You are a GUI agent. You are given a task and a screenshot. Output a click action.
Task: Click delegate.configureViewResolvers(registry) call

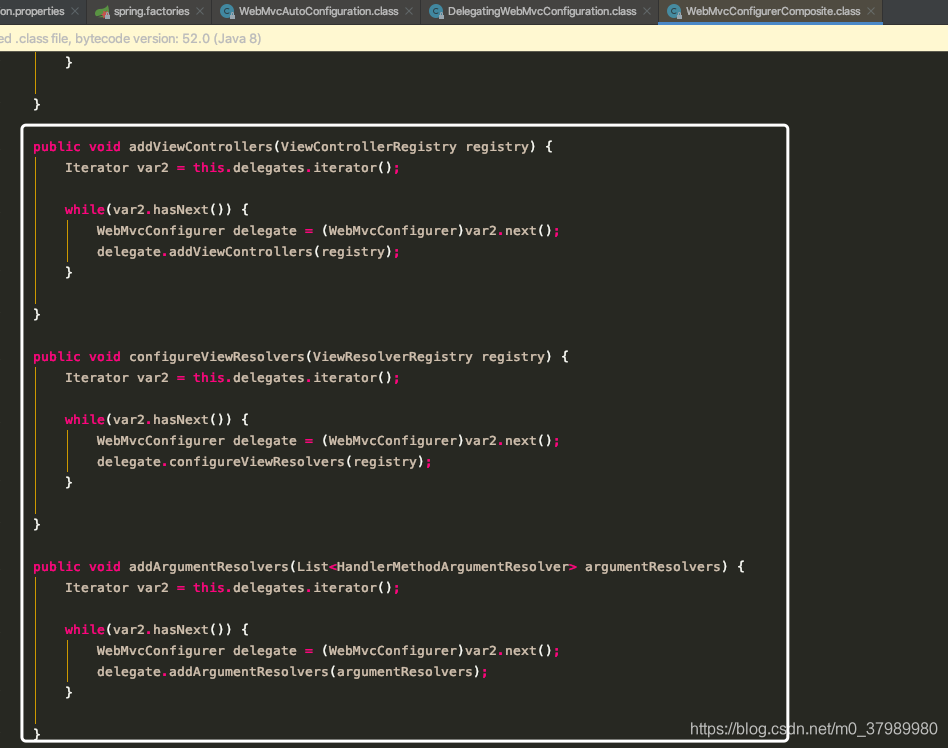point(264,462)
